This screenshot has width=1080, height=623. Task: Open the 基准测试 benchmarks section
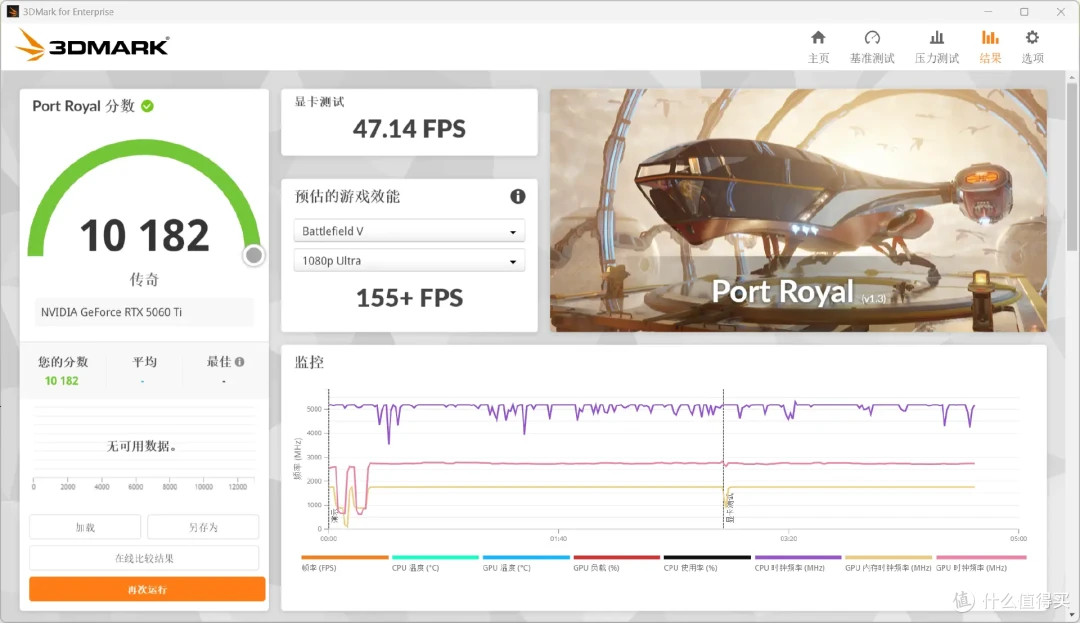tap(872, 47)
